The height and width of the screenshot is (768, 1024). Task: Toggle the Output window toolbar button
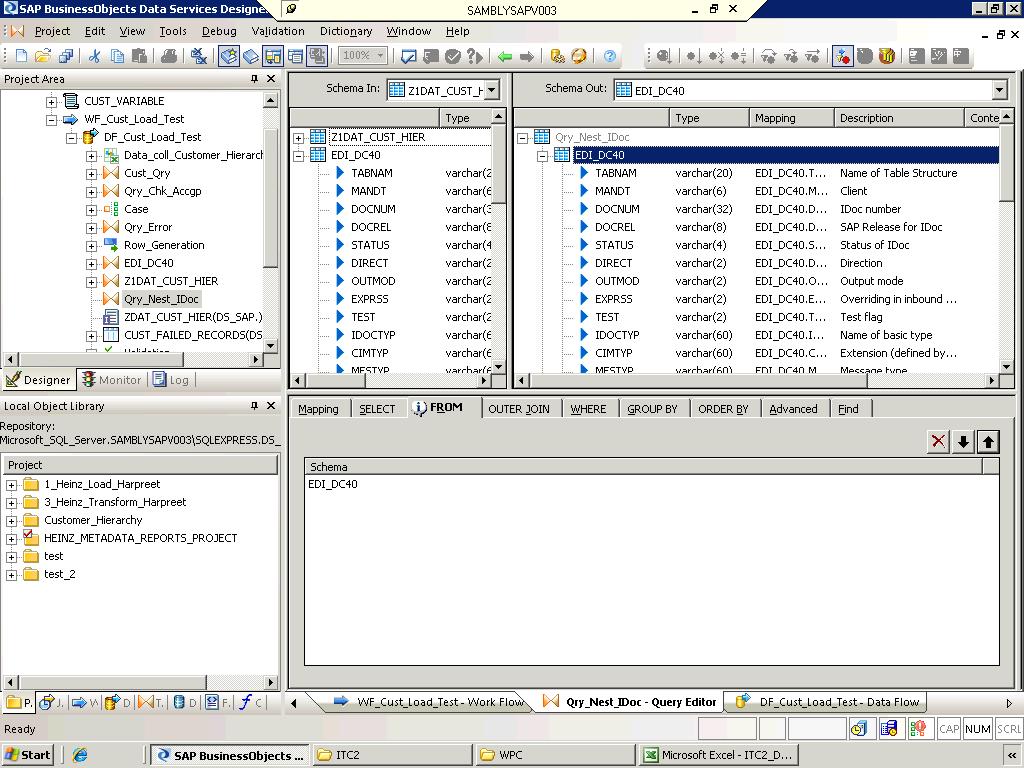pos(317,56)
